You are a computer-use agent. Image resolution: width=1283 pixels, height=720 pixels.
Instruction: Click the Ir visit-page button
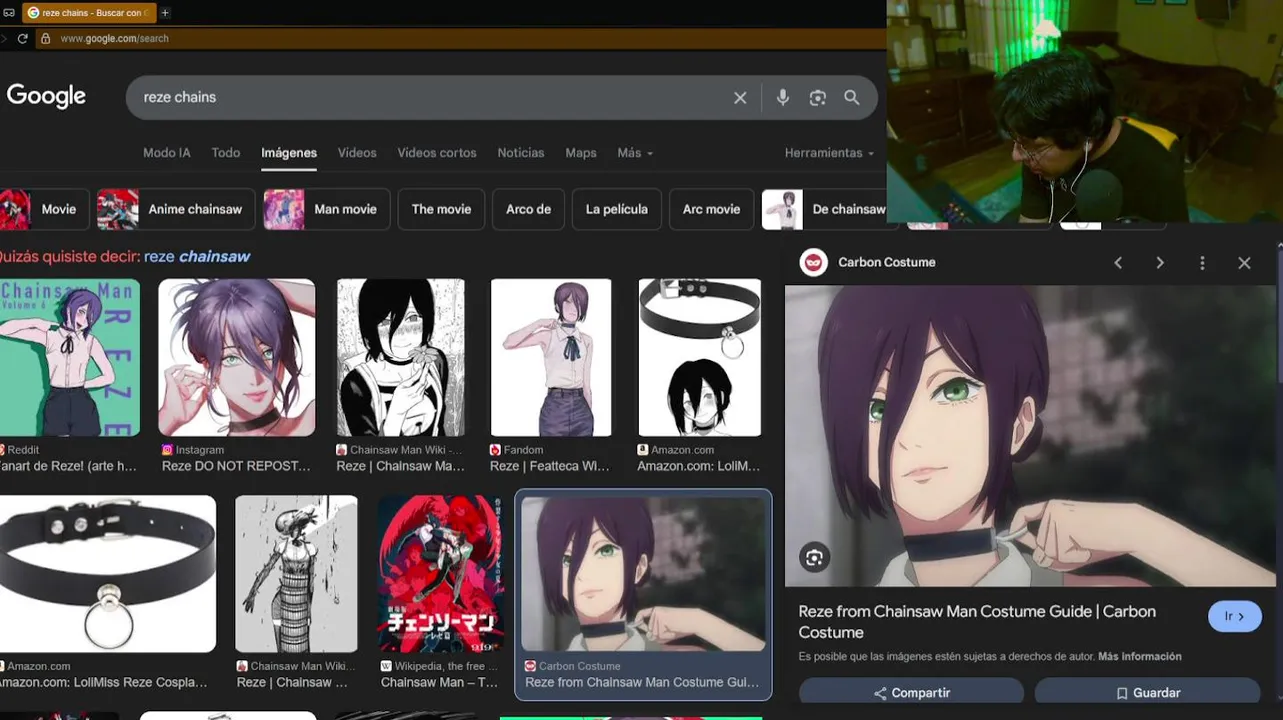pos(1234,617)
